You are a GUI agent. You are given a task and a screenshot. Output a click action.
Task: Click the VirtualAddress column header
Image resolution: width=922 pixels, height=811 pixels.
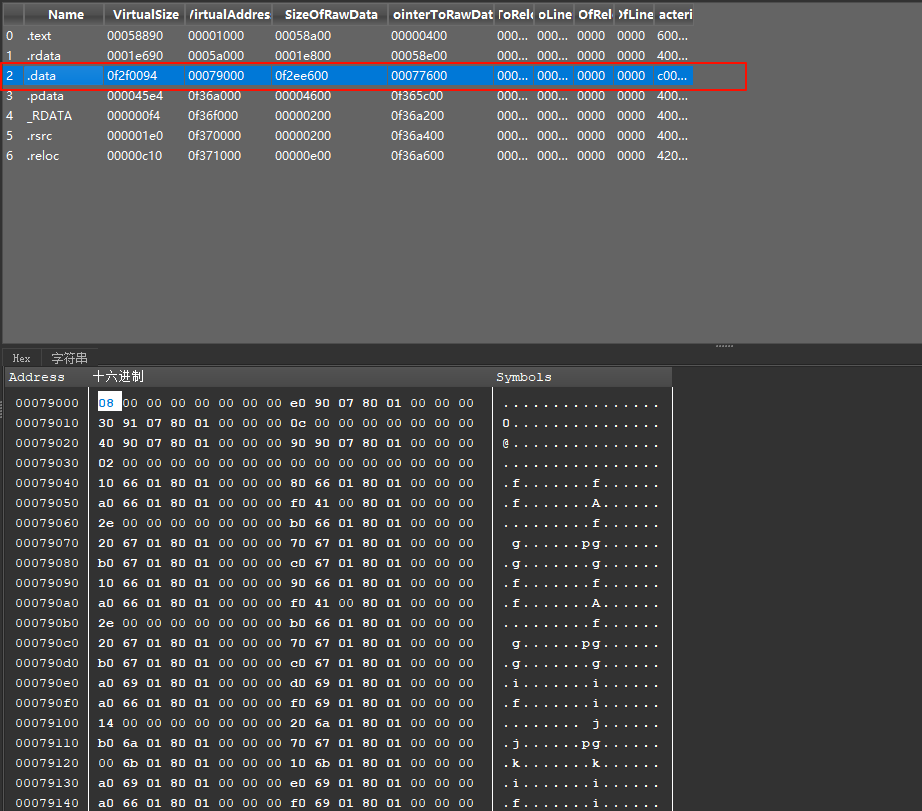[229, 15]
